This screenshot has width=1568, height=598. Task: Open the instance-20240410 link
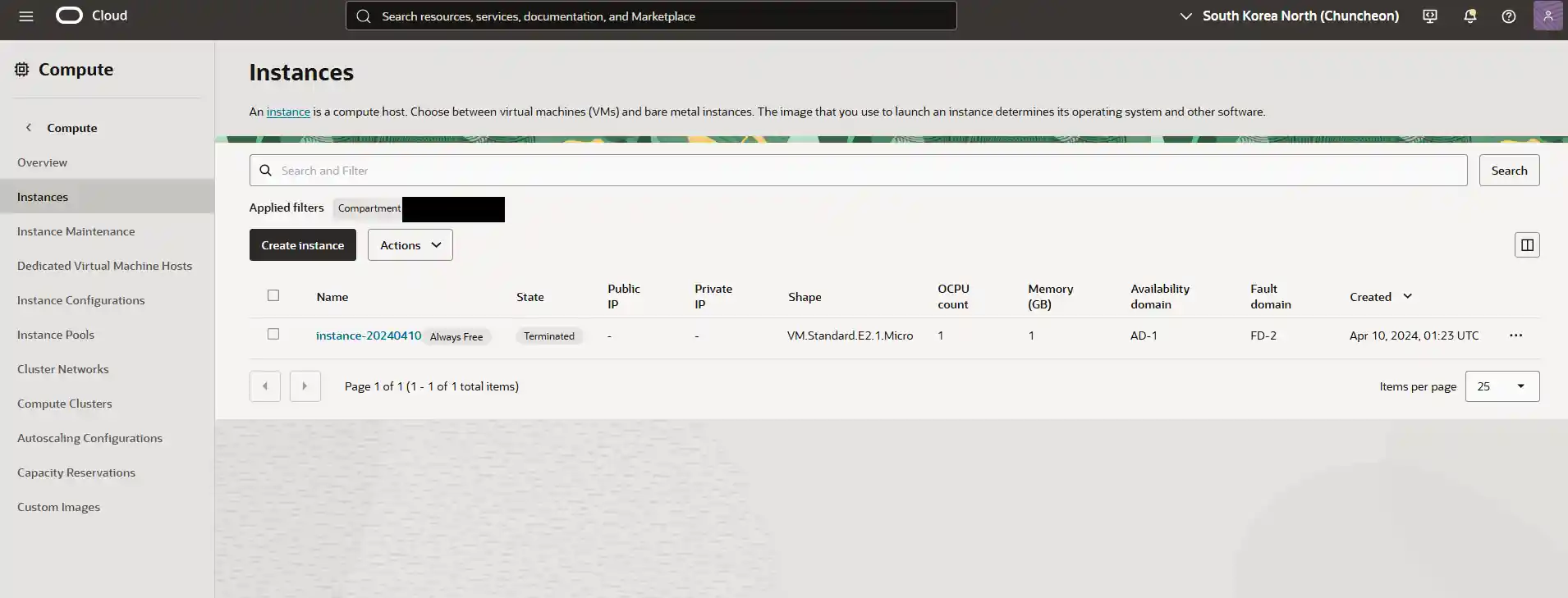368,336
